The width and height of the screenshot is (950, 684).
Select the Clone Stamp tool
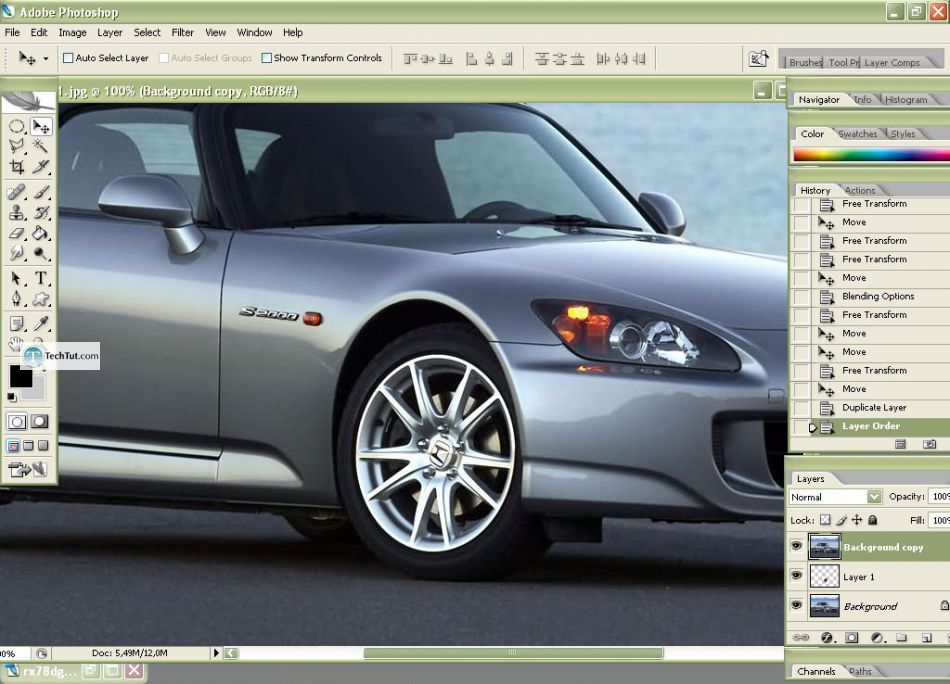click(x=16, y=213)
